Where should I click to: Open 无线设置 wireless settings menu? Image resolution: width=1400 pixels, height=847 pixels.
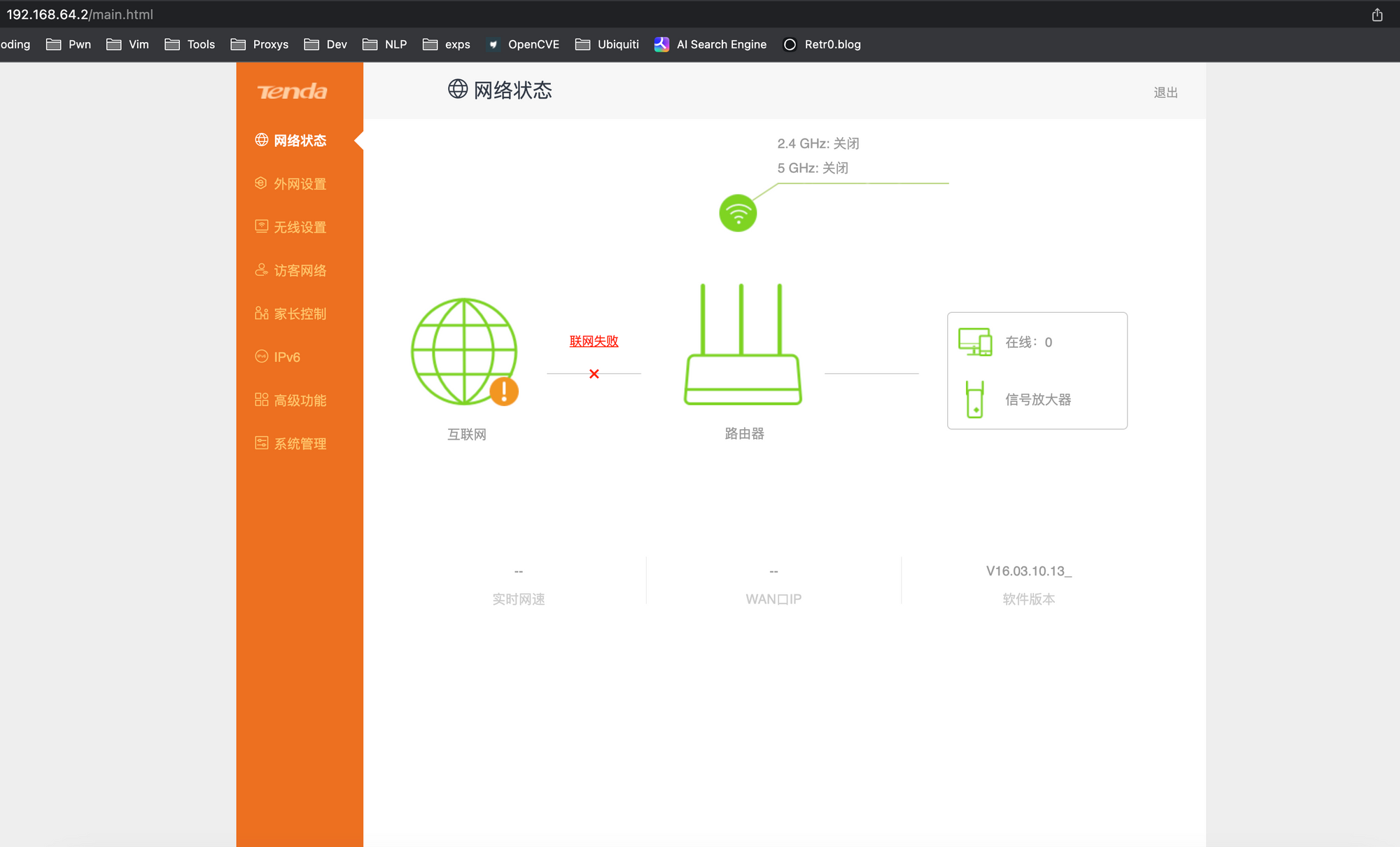[x=300, y=227]
